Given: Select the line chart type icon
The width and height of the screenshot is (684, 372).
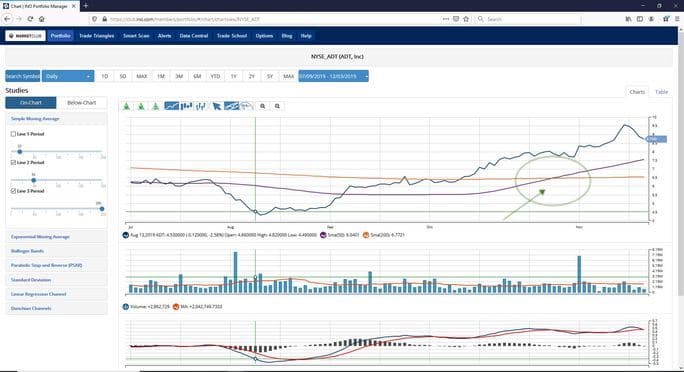Looking at the screenshot, I should click(171, 106).
